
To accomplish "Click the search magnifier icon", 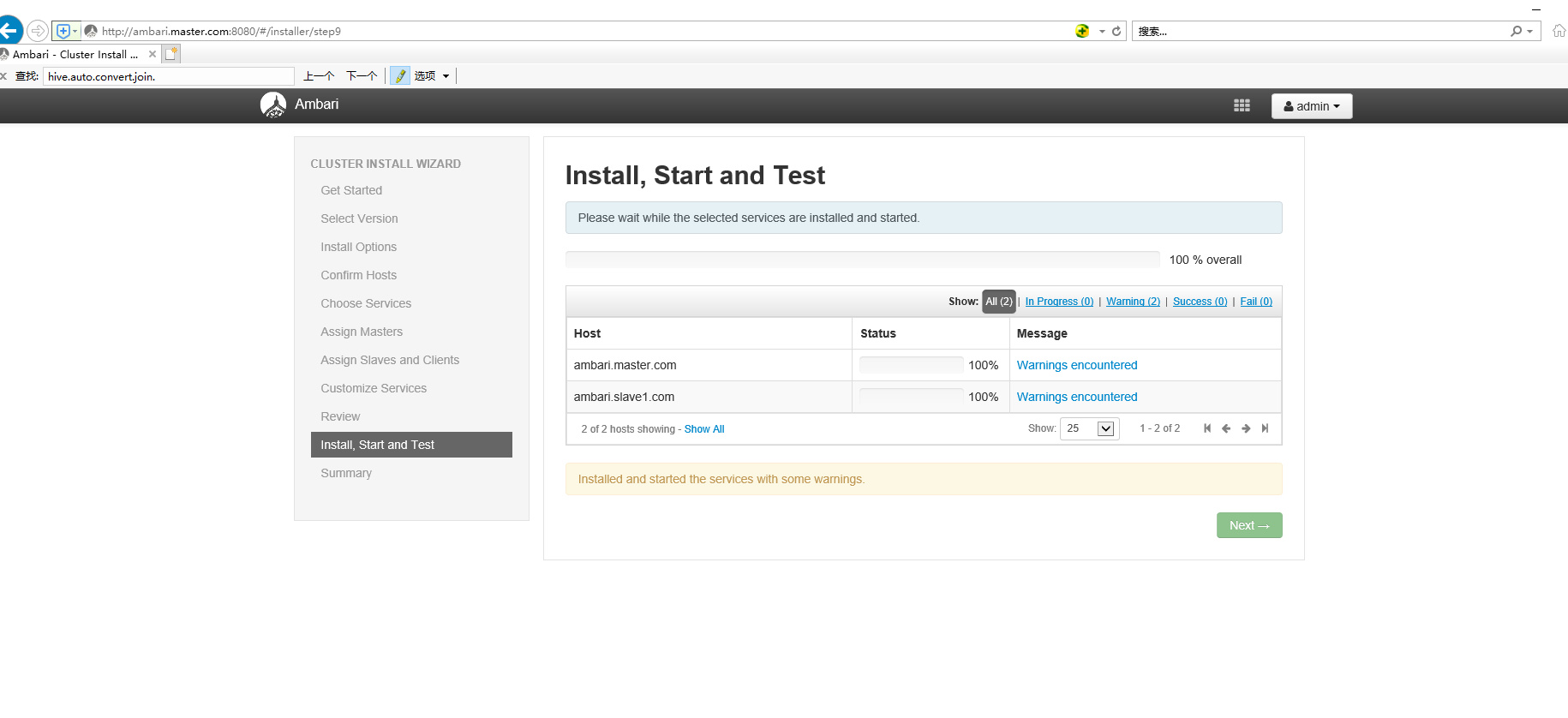I will point(1516,31).
